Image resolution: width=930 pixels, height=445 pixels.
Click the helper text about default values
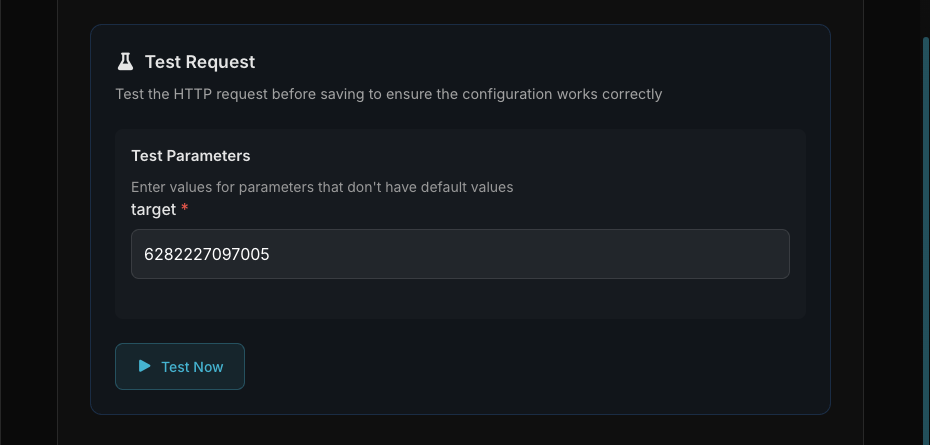coord(322,187)
